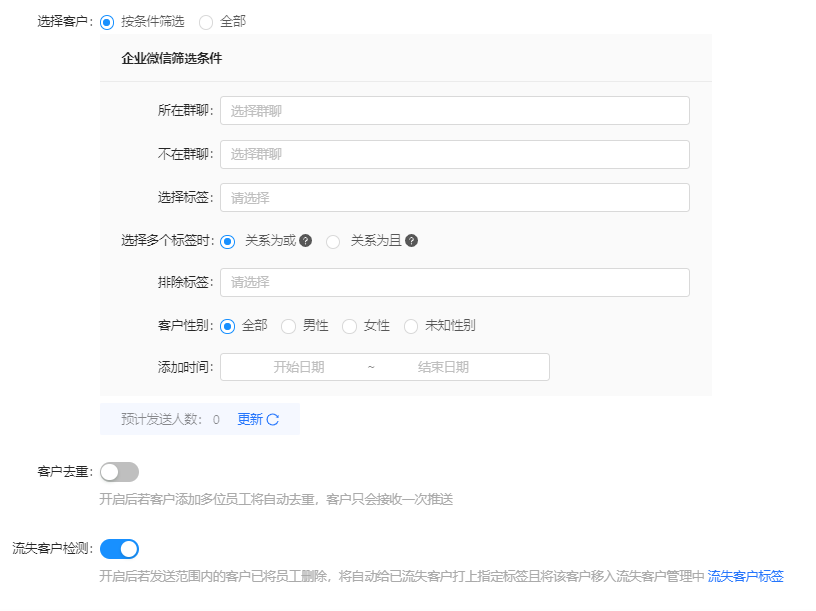Image resolution: width=816 pixels, height=611 pixels.
Task: Open the 所在群聊 group chat selector
Action: click(455, 110)
